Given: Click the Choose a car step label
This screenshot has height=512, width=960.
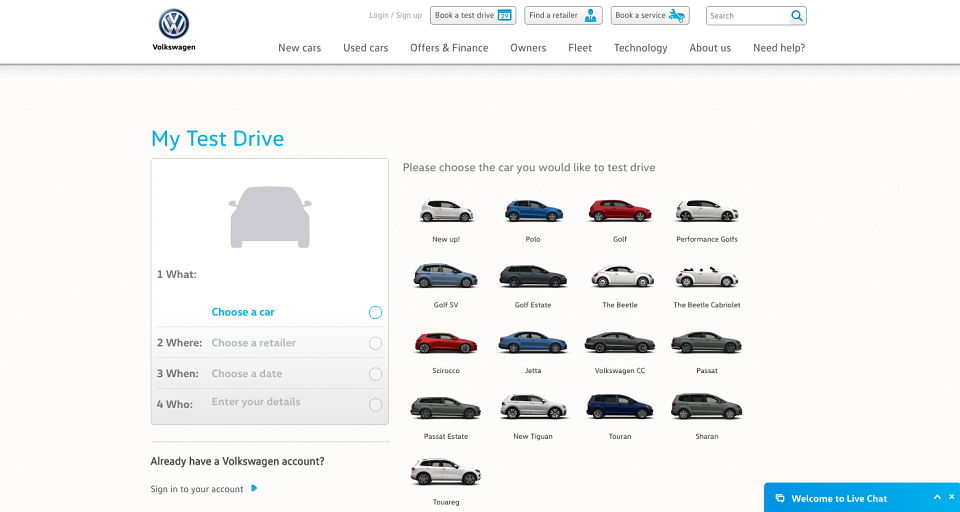Looking at the screenshot, I should click(x=243, y=312).
